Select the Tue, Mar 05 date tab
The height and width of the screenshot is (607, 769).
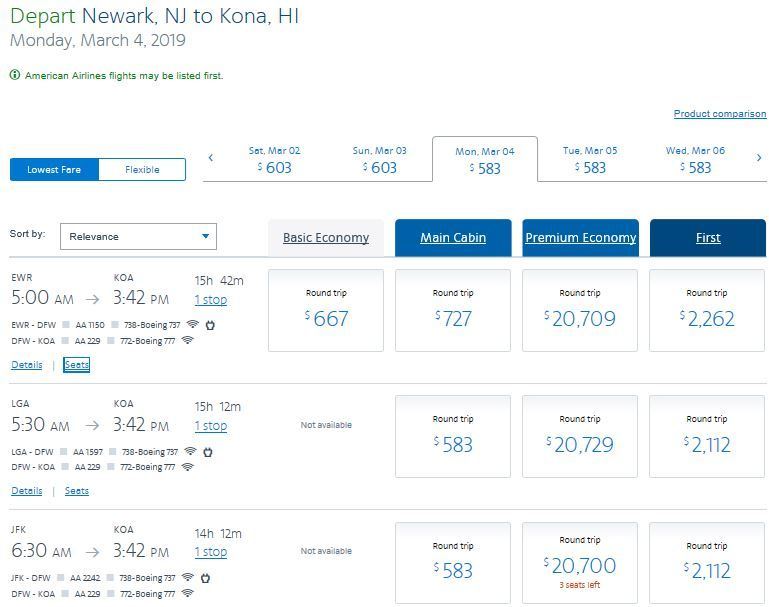pos(590,160)
